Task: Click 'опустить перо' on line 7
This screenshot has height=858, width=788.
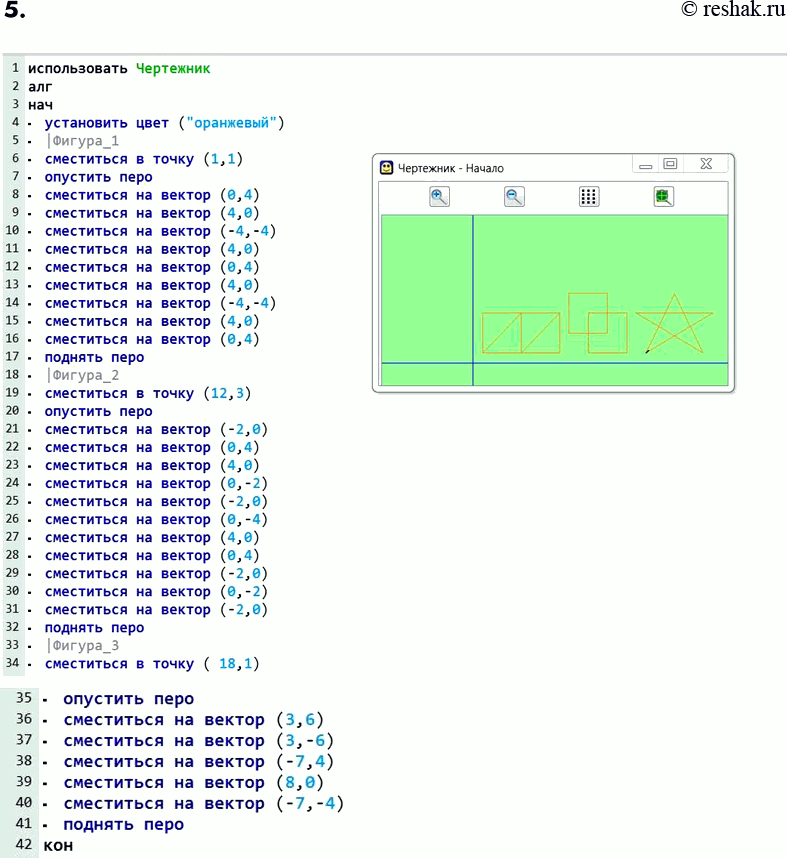Action: click(x=98, y=177)
